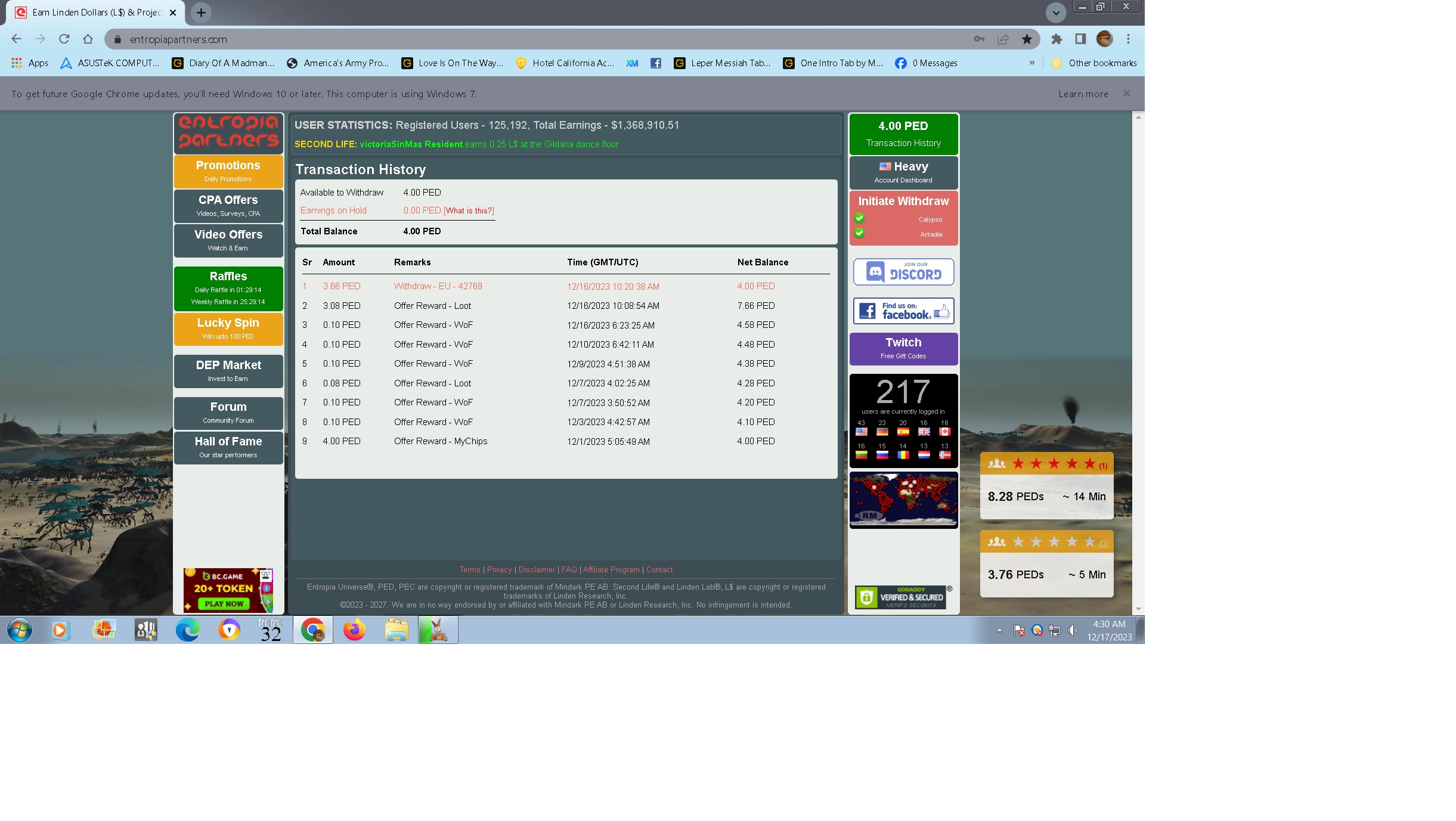
Task: Click the page vertical scrollbar
Action: [1138, 363]
